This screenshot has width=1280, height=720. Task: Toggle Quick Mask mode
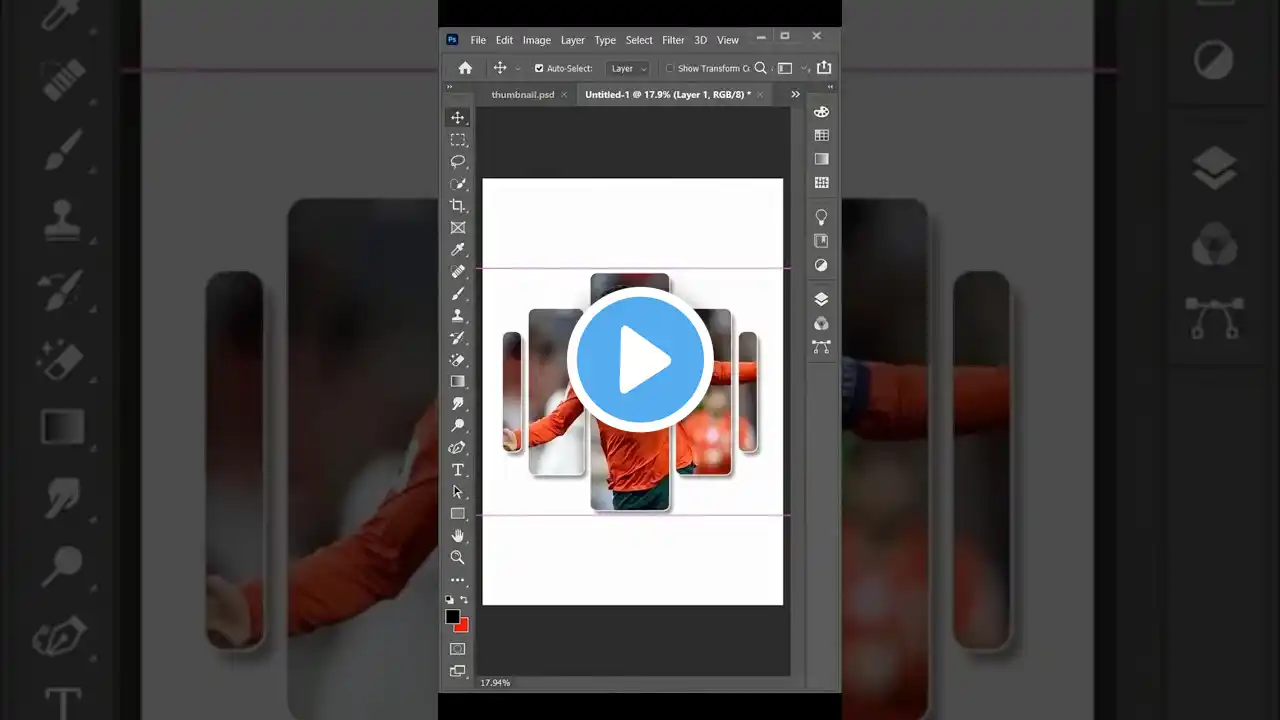[x=458, y=649]
